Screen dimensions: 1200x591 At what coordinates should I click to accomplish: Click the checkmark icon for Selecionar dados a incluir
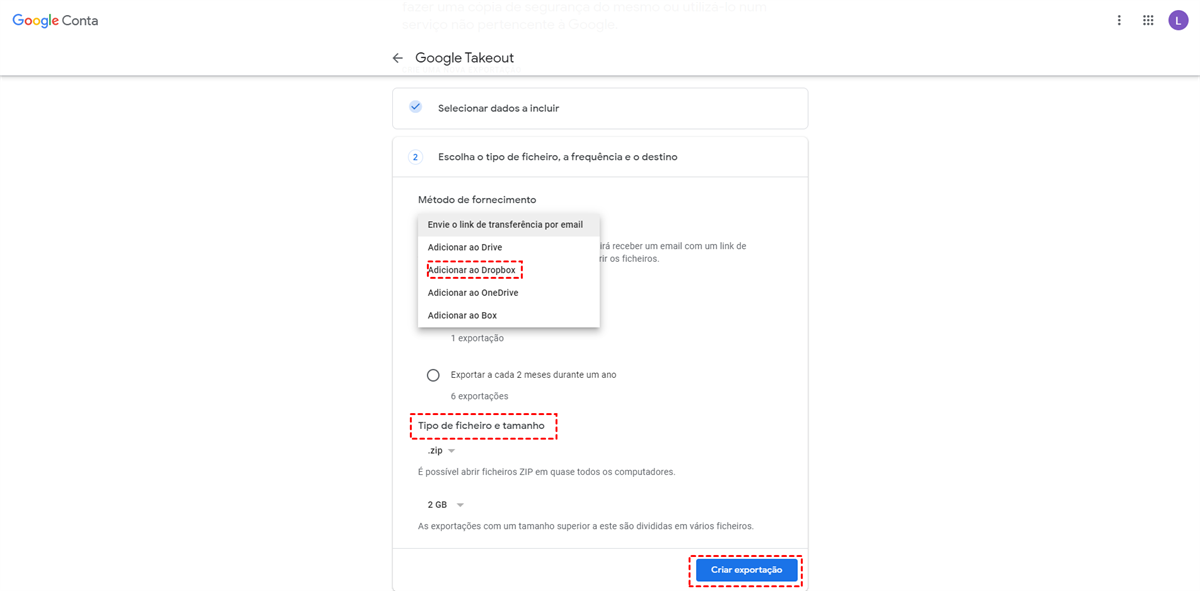[415, 107]
